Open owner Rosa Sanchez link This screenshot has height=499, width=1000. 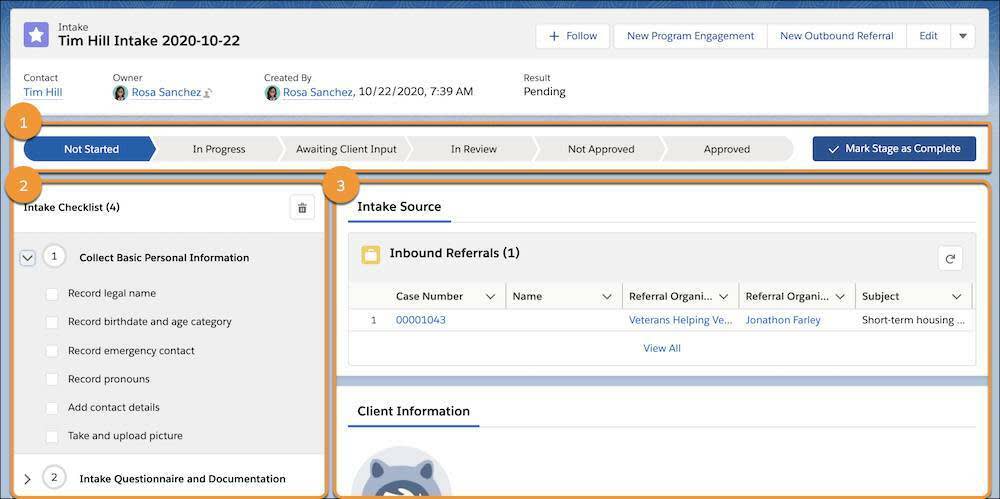(x=166, y=93)
